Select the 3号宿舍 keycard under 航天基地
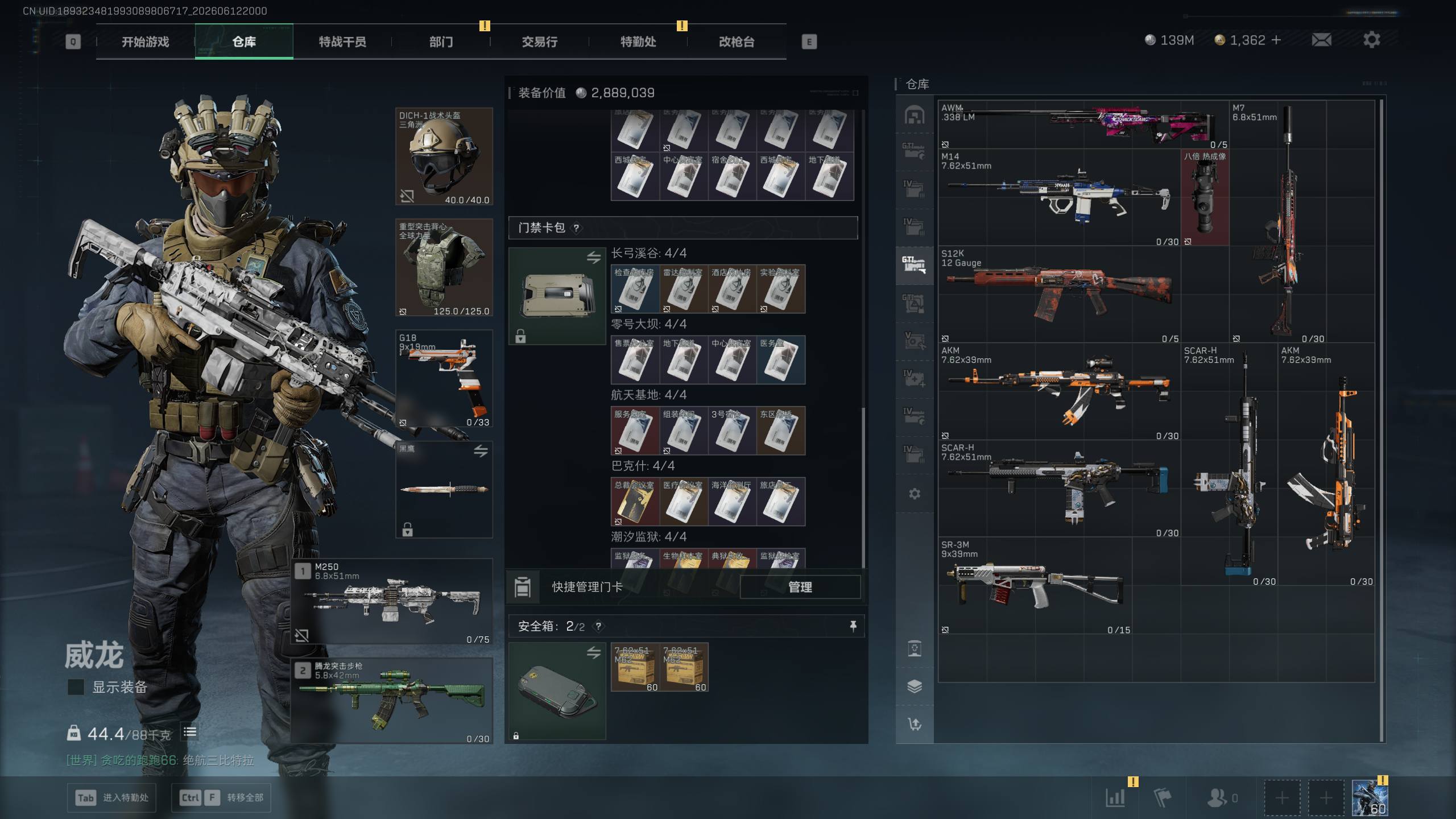Image resolution: width=1456 pixels, height=819 pixels. click(732, 431)
